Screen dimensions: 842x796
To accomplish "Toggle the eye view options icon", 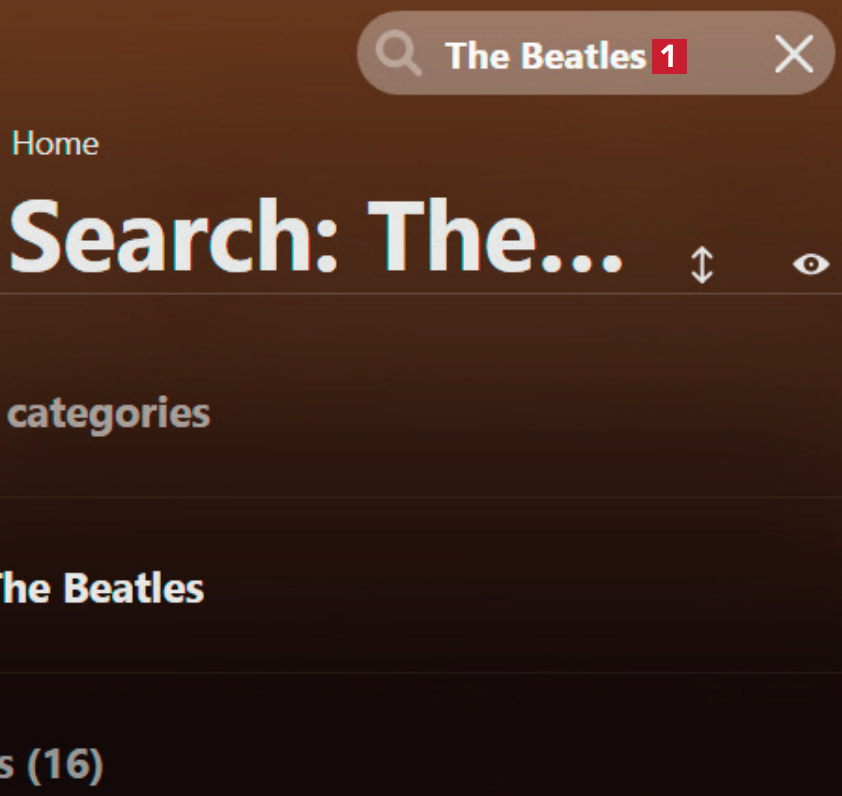I will (811, 264).
